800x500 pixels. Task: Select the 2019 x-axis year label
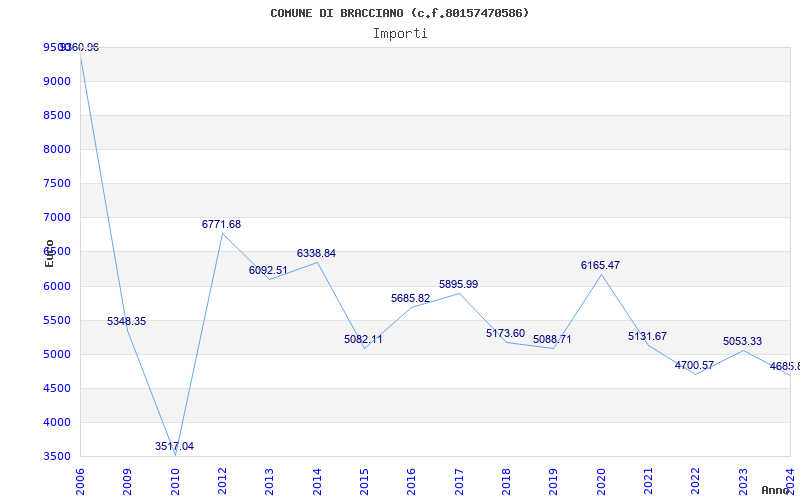[554, 482]
